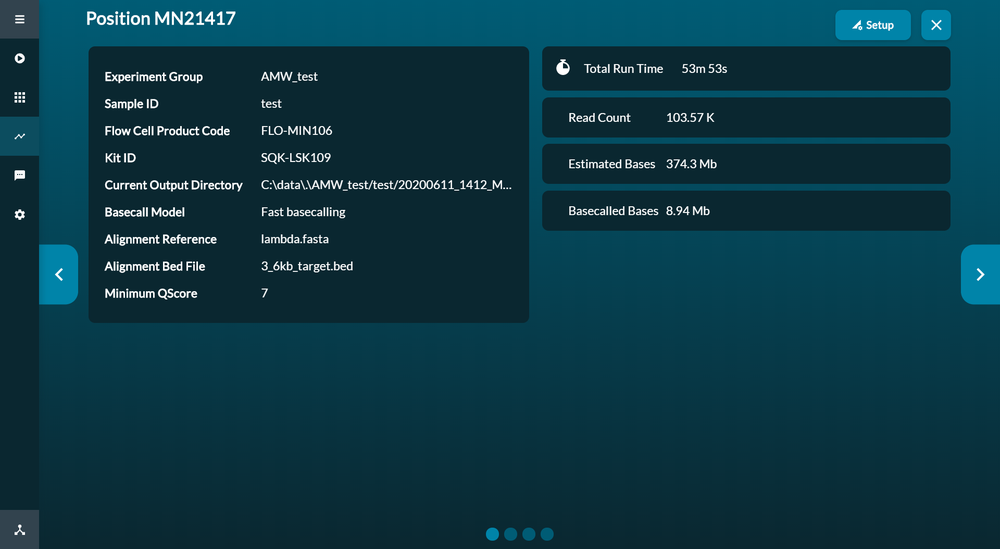This screenshot has width=1000, height=549.
Task: Click the Minimum QScore value 7
Action: [x=265, y=293]
